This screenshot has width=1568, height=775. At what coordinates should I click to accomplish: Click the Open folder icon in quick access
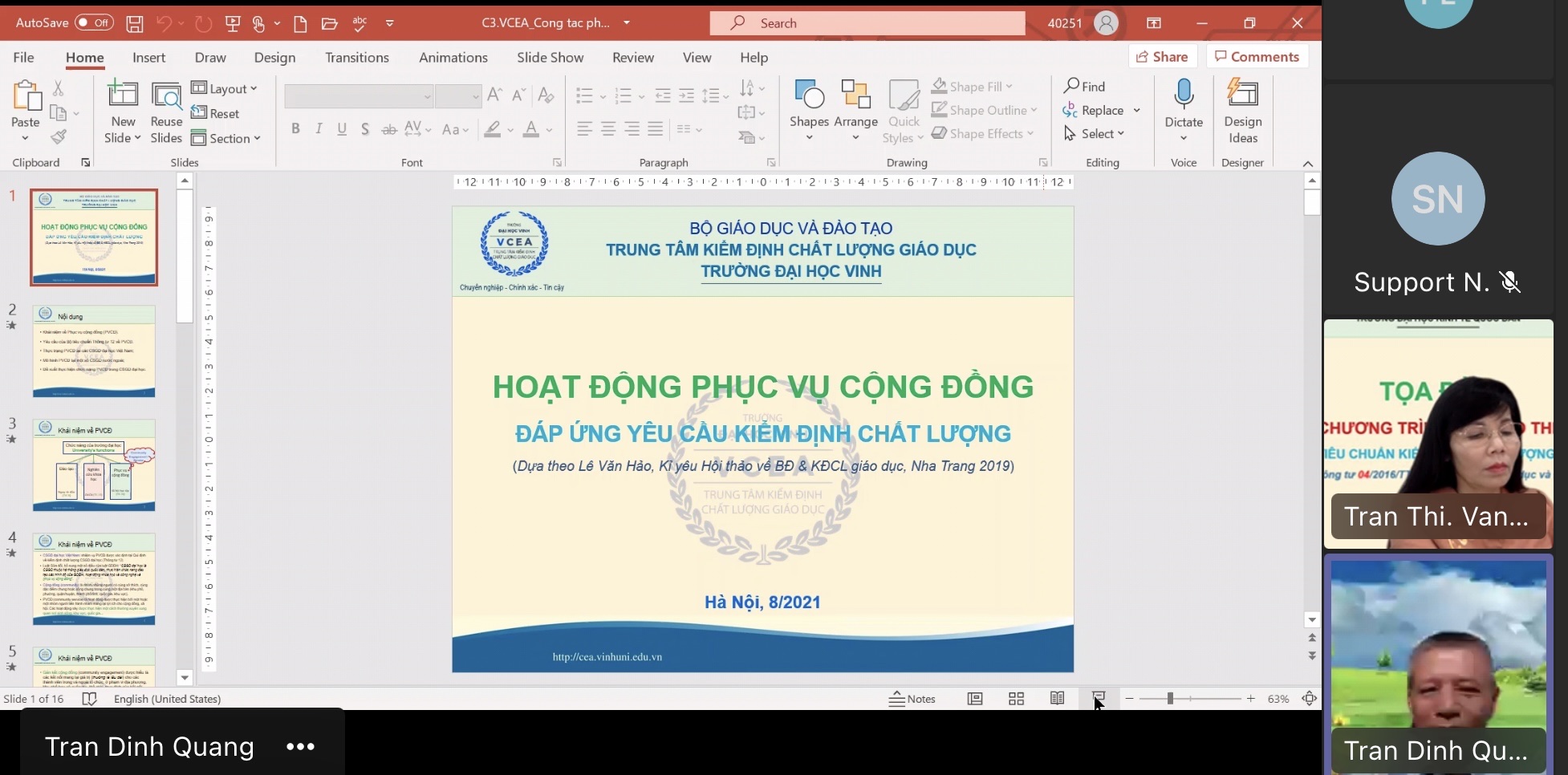coord(329,24)
